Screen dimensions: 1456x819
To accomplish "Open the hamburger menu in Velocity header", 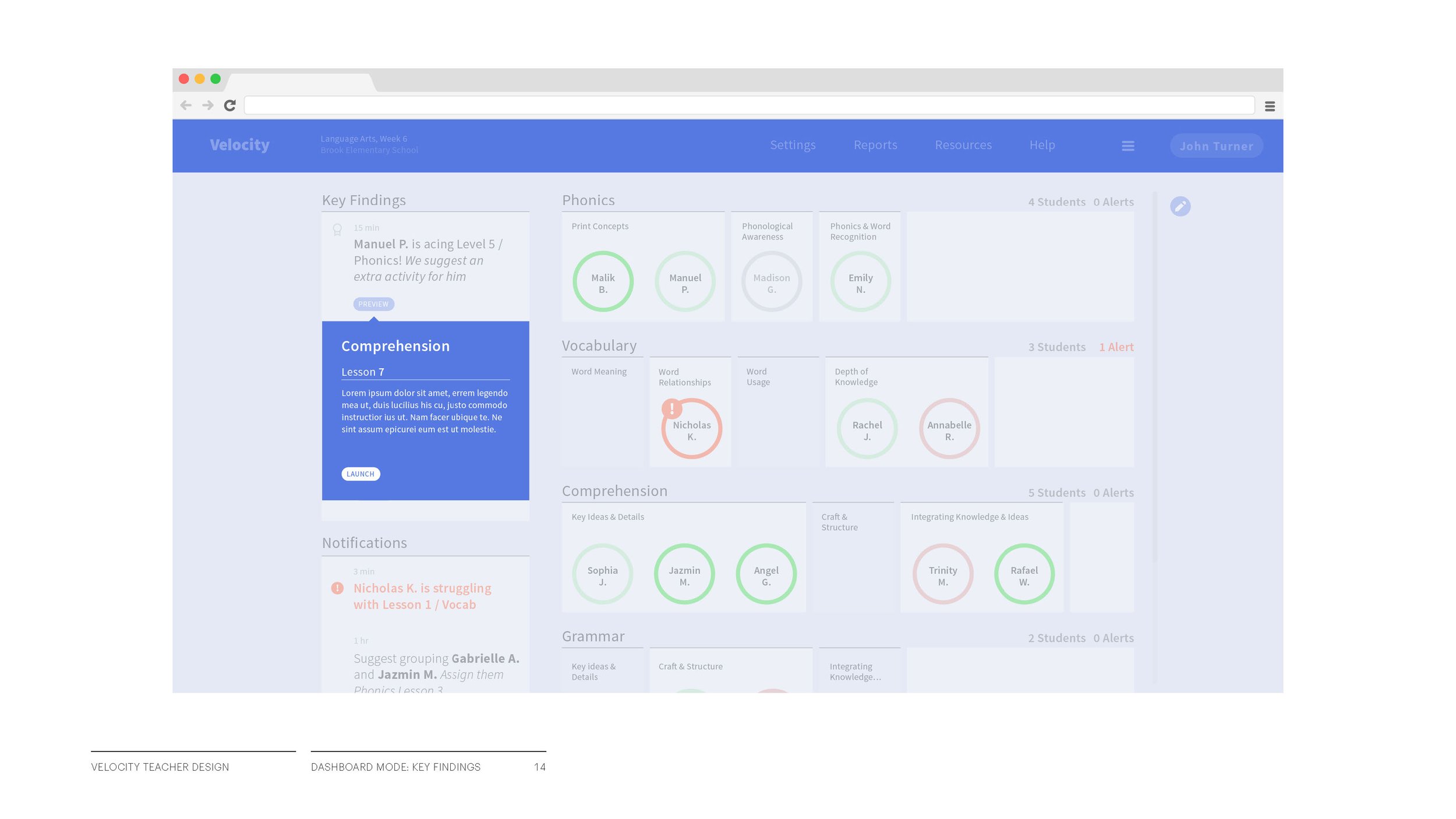I will [1128, 146].
